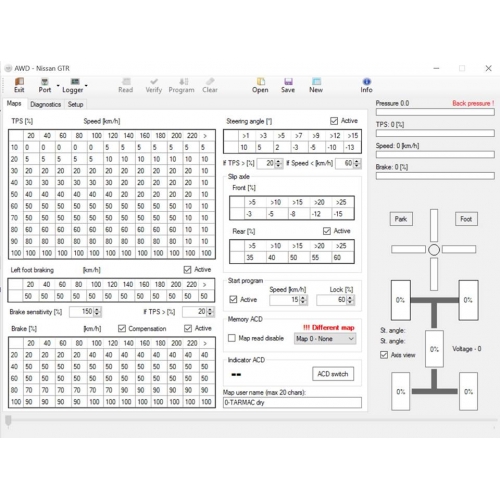
Task: Select Rear slip >15 value 50
Action: click(299, 258)
